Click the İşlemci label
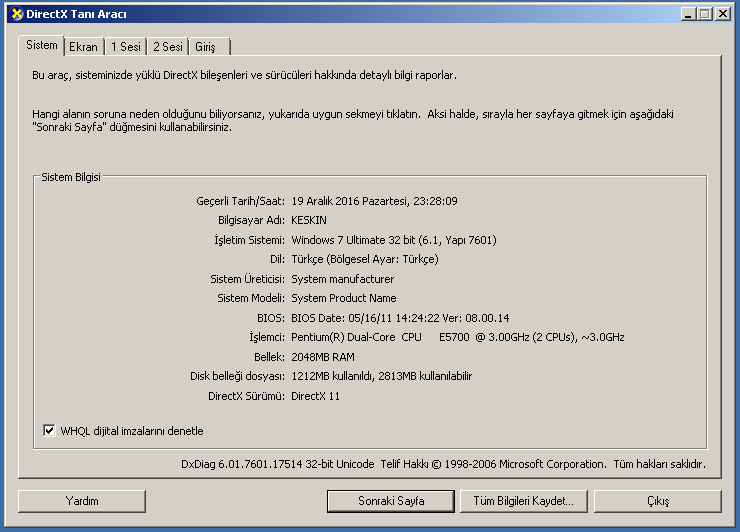This screenshot has width=740, height=532. (267, 338)
